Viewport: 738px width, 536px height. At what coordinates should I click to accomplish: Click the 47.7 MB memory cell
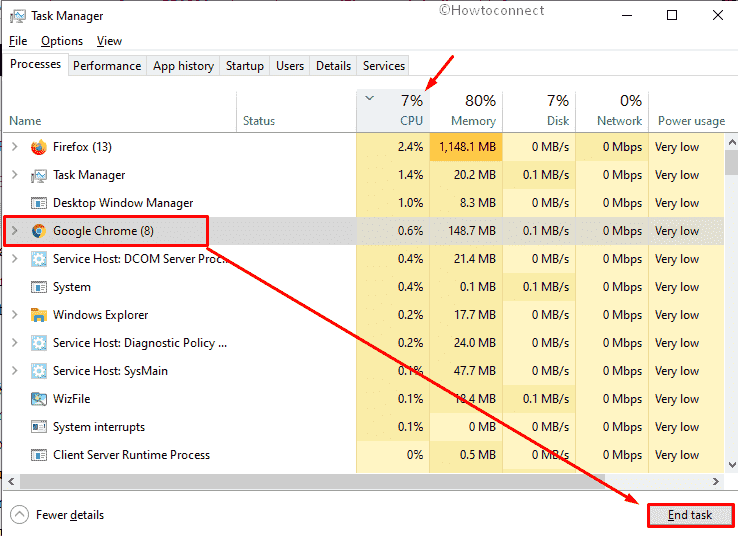coord(466,371)
